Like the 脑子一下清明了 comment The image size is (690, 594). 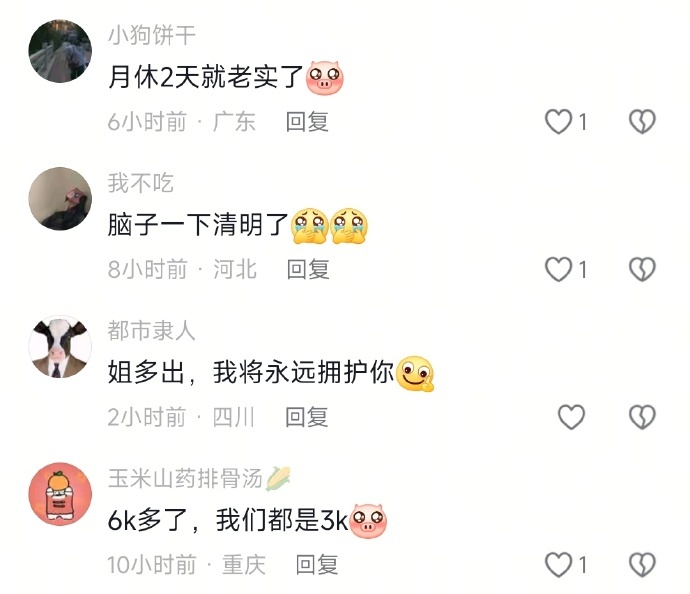point(558,269)
